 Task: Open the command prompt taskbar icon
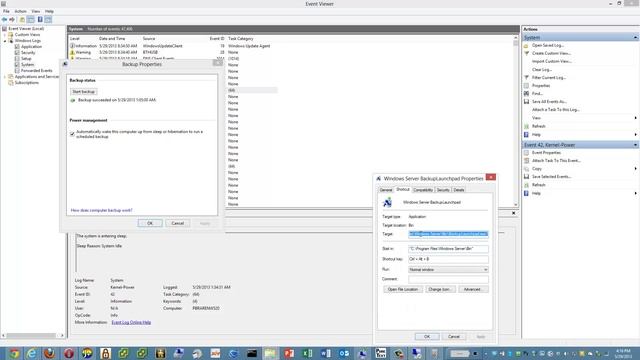(x=252, y=353)
